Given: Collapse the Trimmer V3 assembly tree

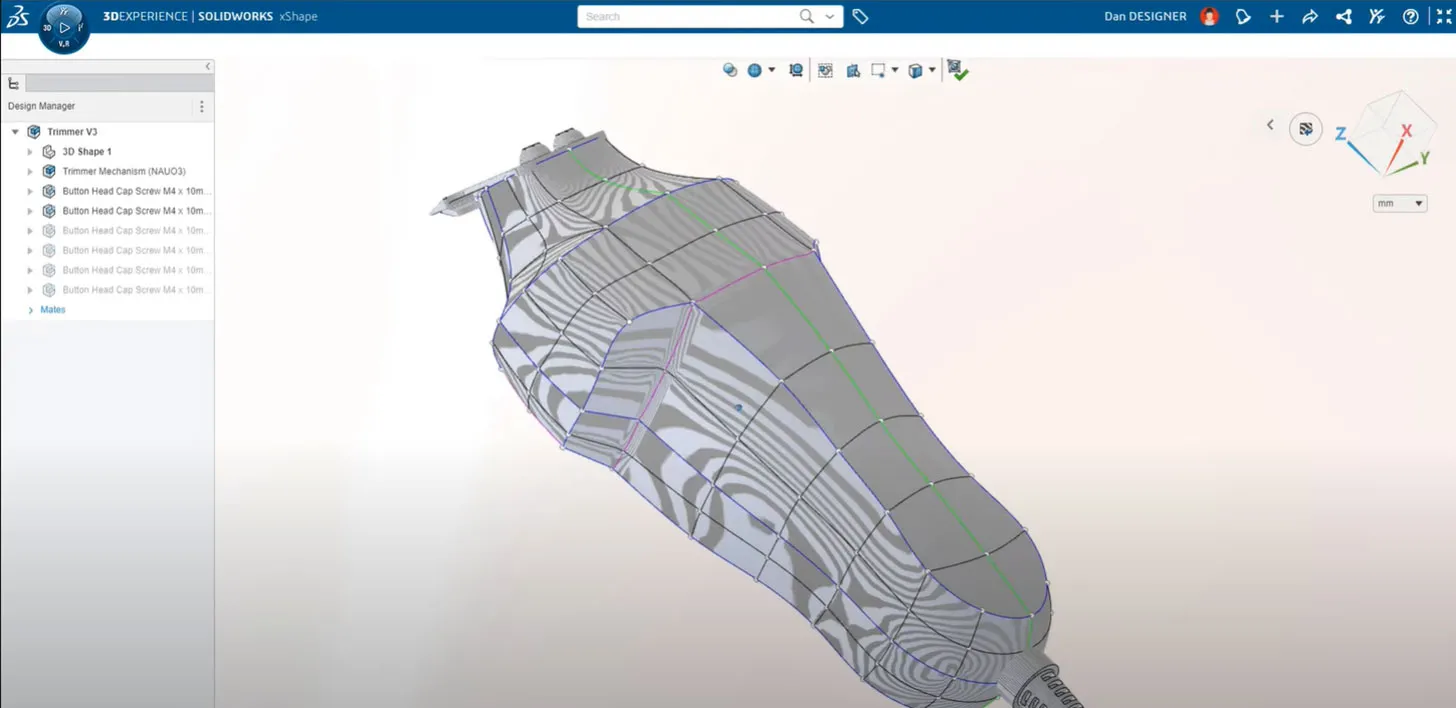Looking at the screenshot, I should (14, 131).
